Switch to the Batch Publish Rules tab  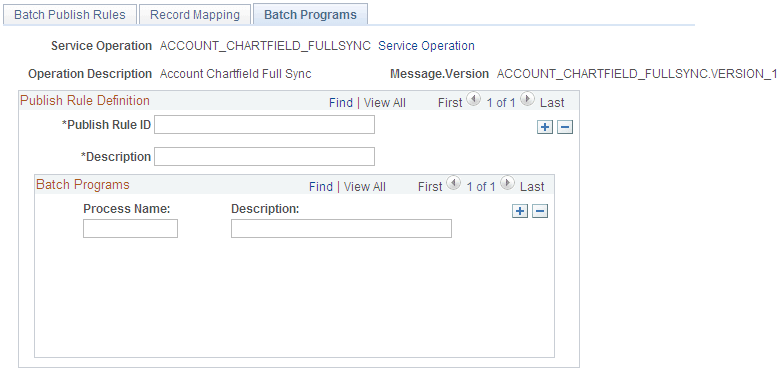click(70, 14)
